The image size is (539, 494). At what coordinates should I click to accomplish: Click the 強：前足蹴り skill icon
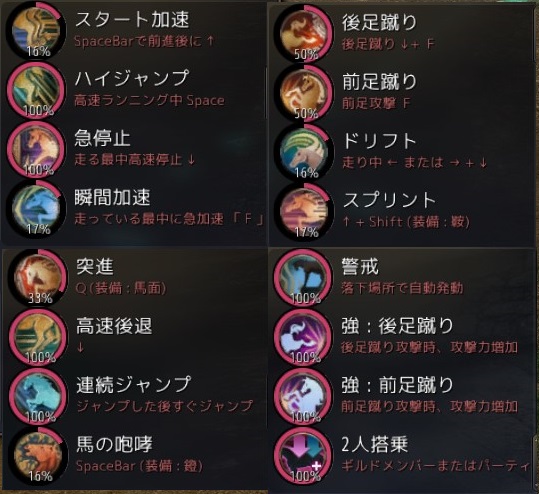pyautogui.click(x=303, y=396)
